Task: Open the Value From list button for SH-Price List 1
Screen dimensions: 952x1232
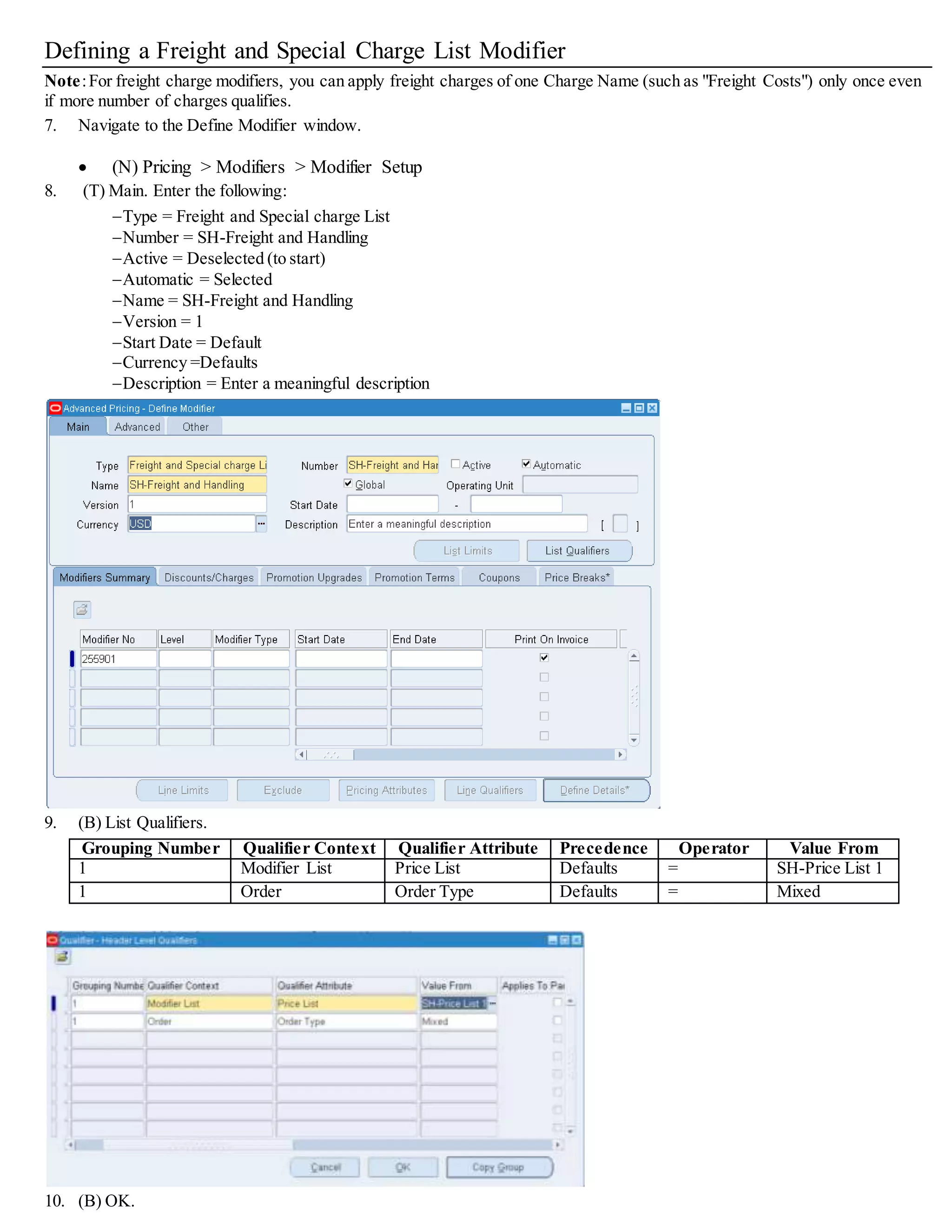Action: coord(492,1003)
